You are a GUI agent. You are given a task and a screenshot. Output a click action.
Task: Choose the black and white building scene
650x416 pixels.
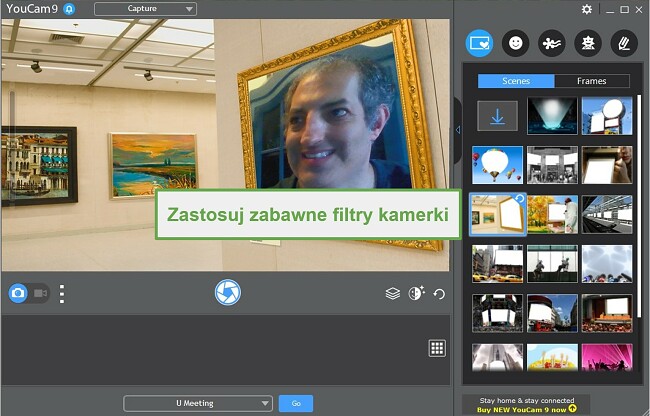[552, 165]
